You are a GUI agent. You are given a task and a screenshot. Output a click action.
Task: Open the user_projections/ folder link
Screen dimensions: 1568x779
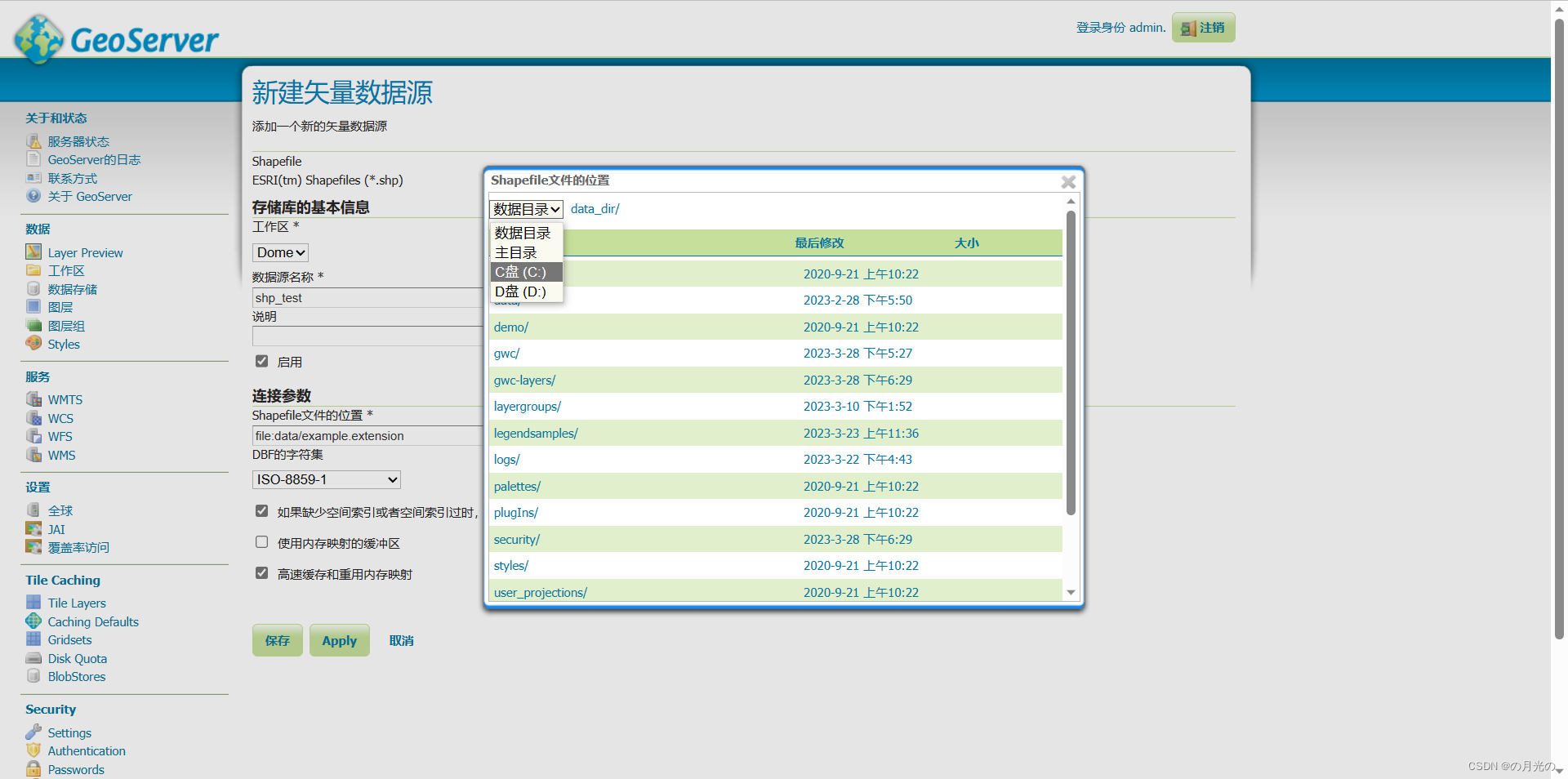[541, 592]
